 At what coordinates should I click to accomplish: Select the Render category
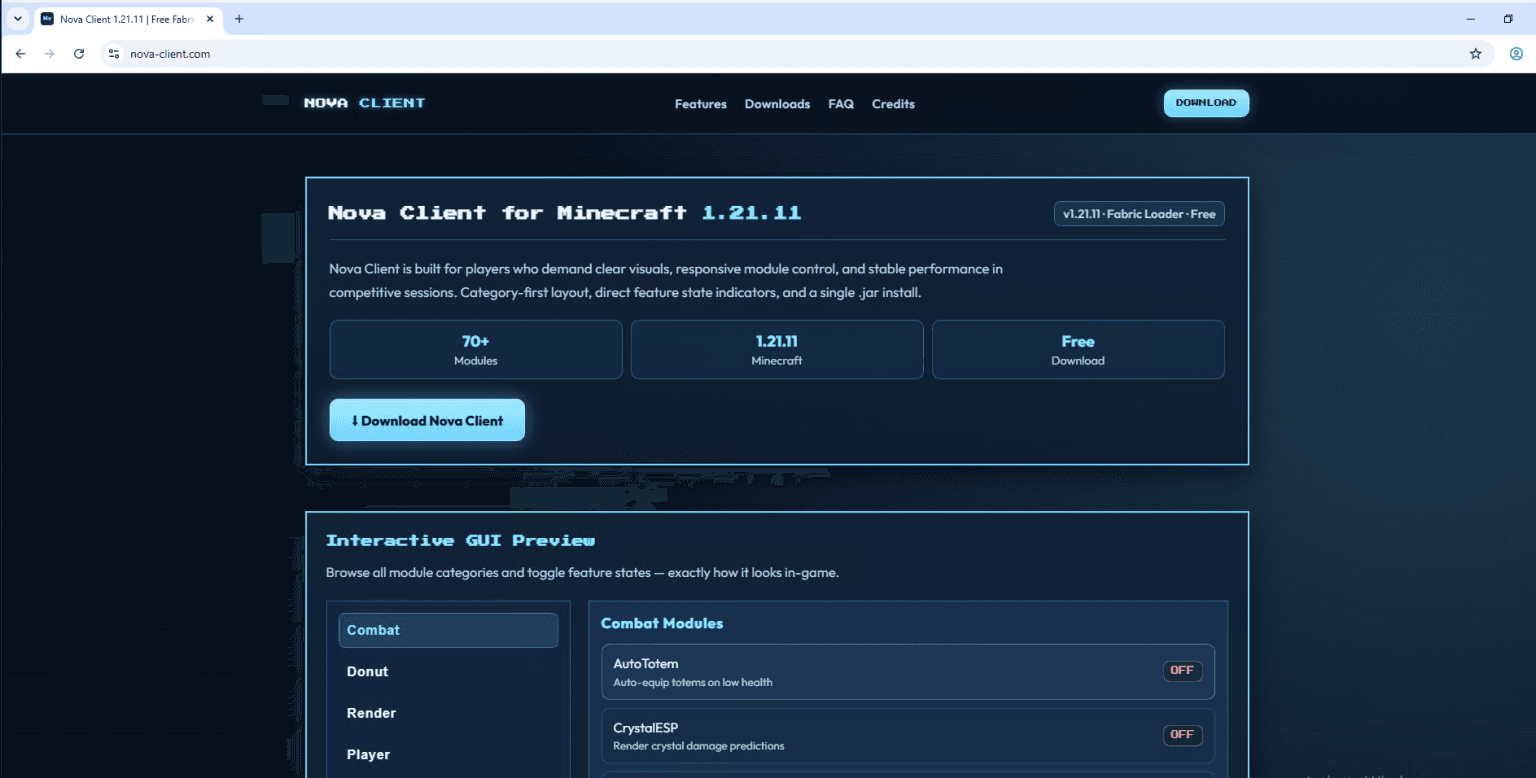click(448, 713)
